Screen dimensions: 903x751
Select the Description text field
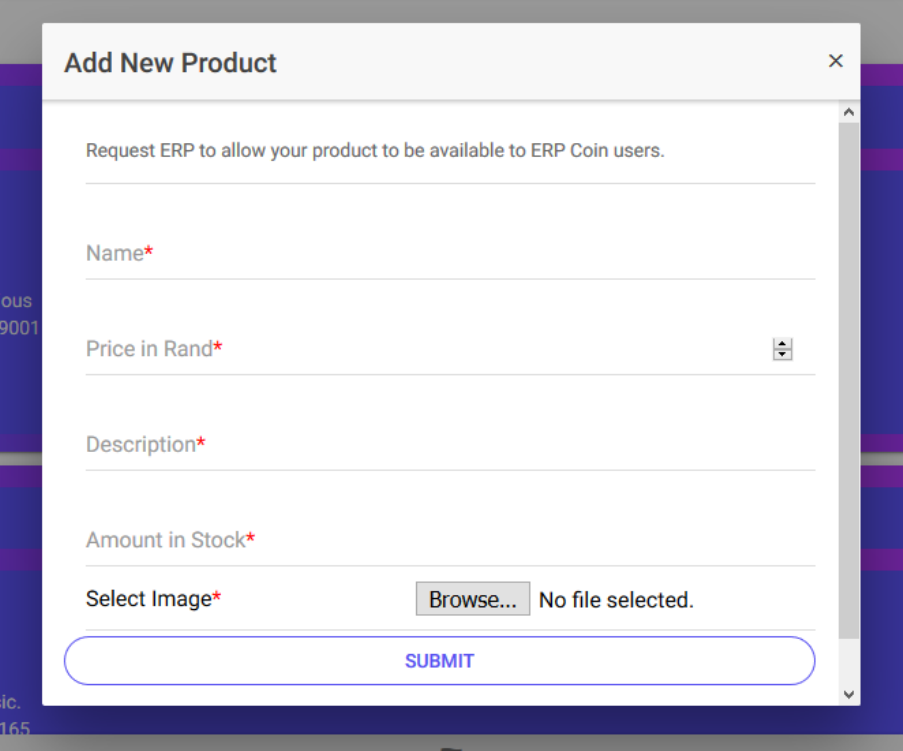pos(450,445)
